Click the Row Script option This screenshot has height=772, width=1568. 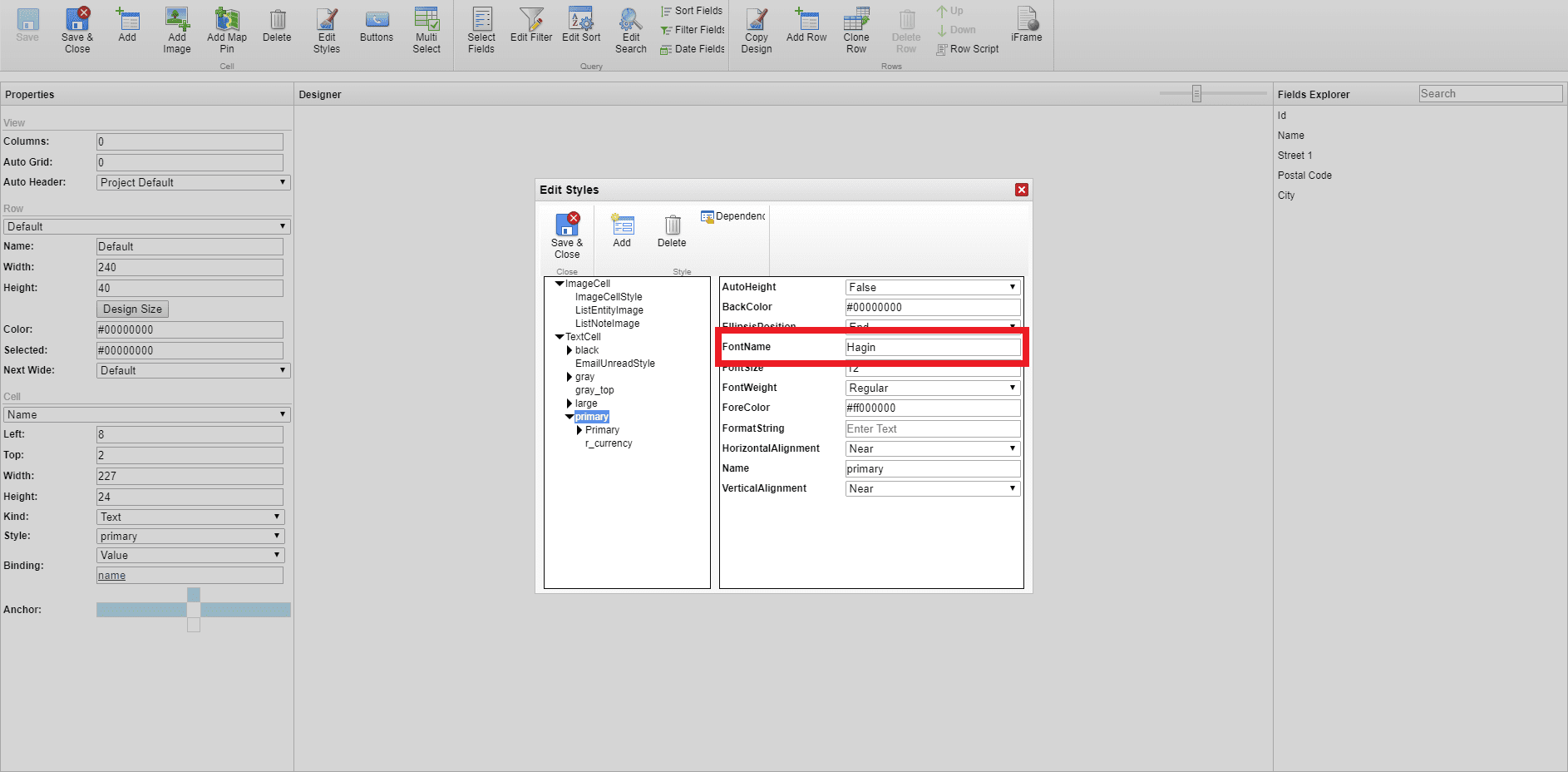pyautogui.click(x=968, y=49)
